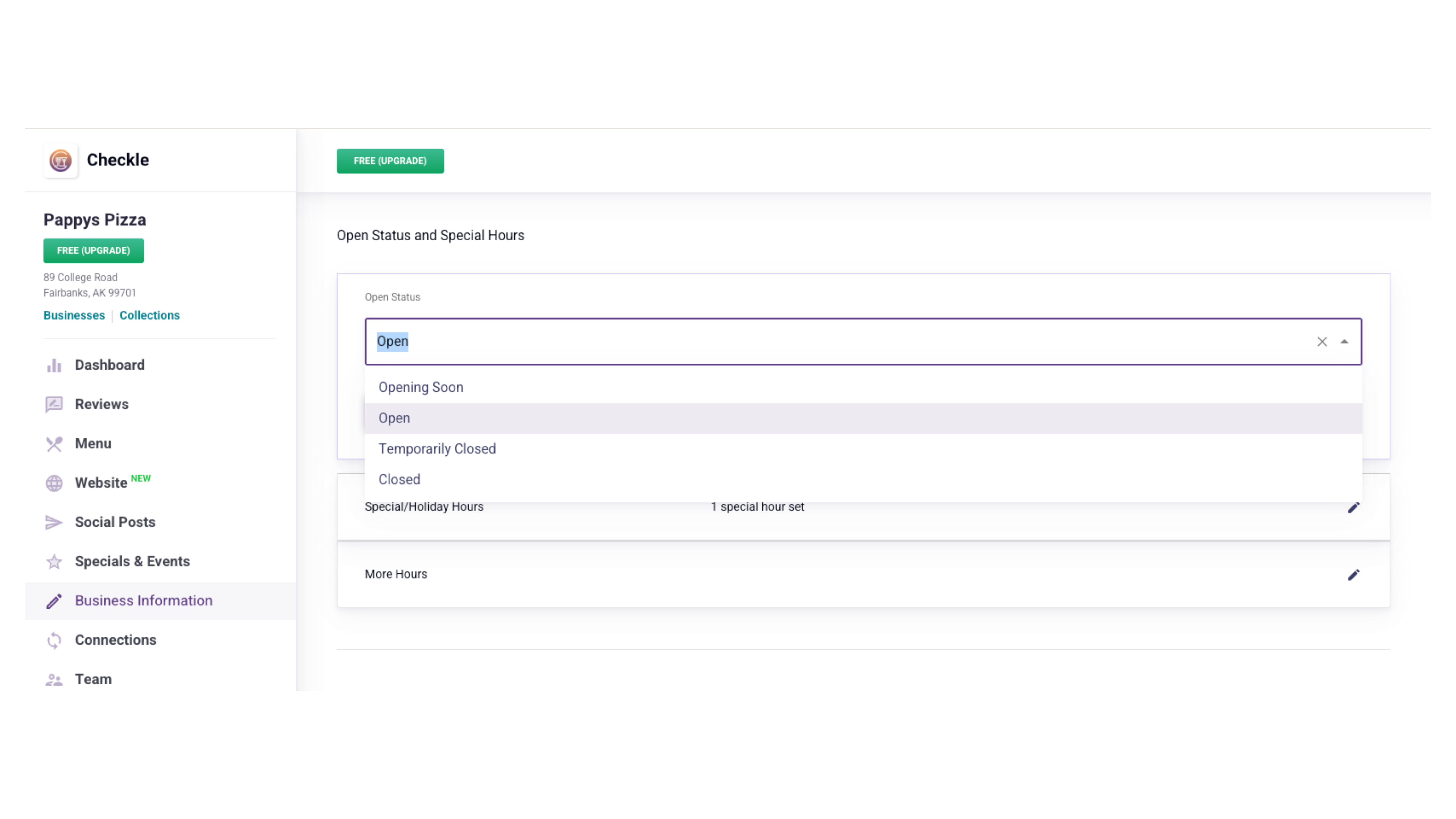Click the 'Fairbanks, AK 99701' text

pos(90,293)
